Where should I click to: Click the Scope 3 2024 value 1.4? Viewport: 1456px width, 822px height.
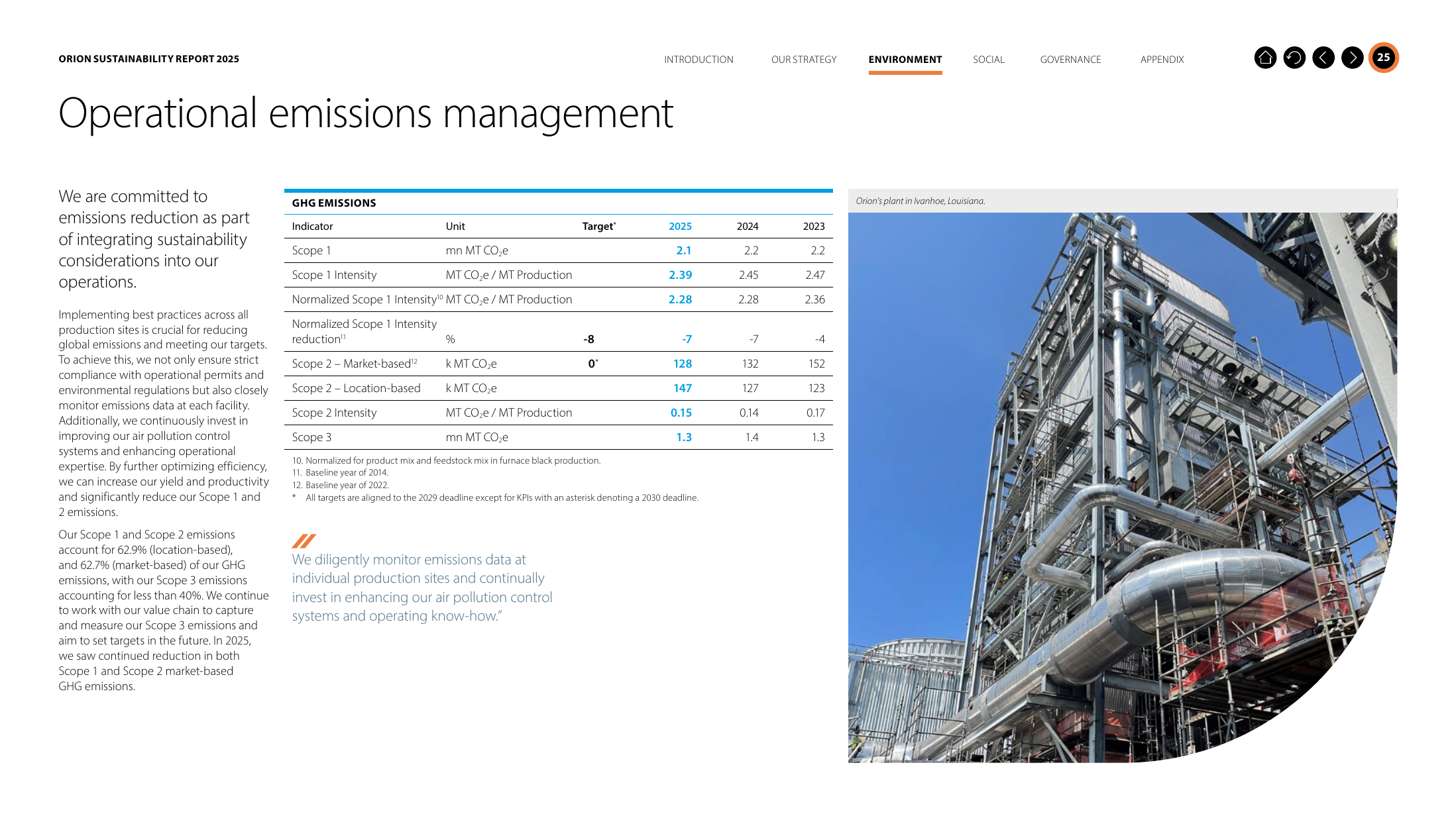(752, 437)
